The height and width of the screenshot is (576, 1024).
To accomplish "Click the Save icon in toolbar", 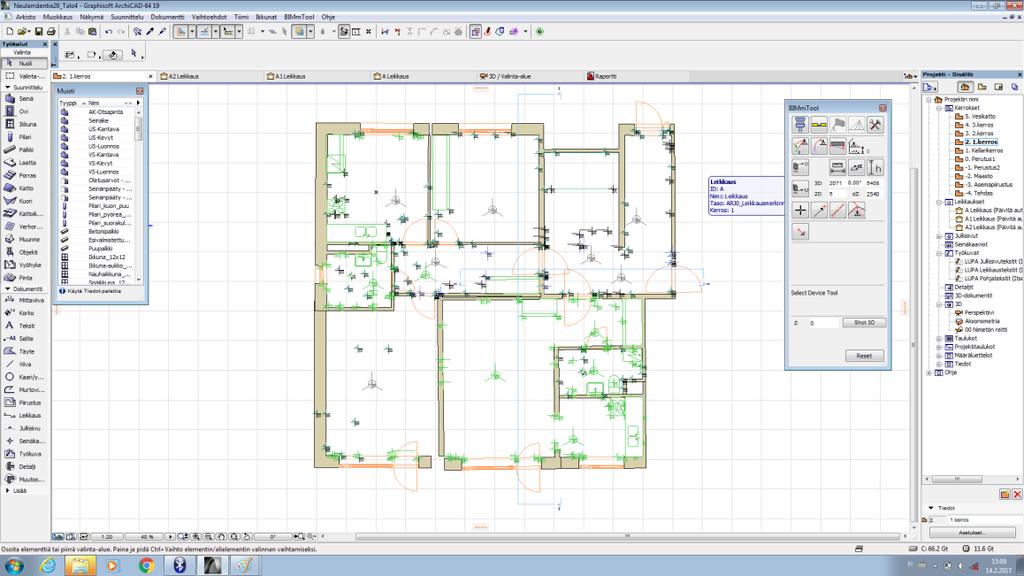I will pyautogui.click(x=39, y=31).
